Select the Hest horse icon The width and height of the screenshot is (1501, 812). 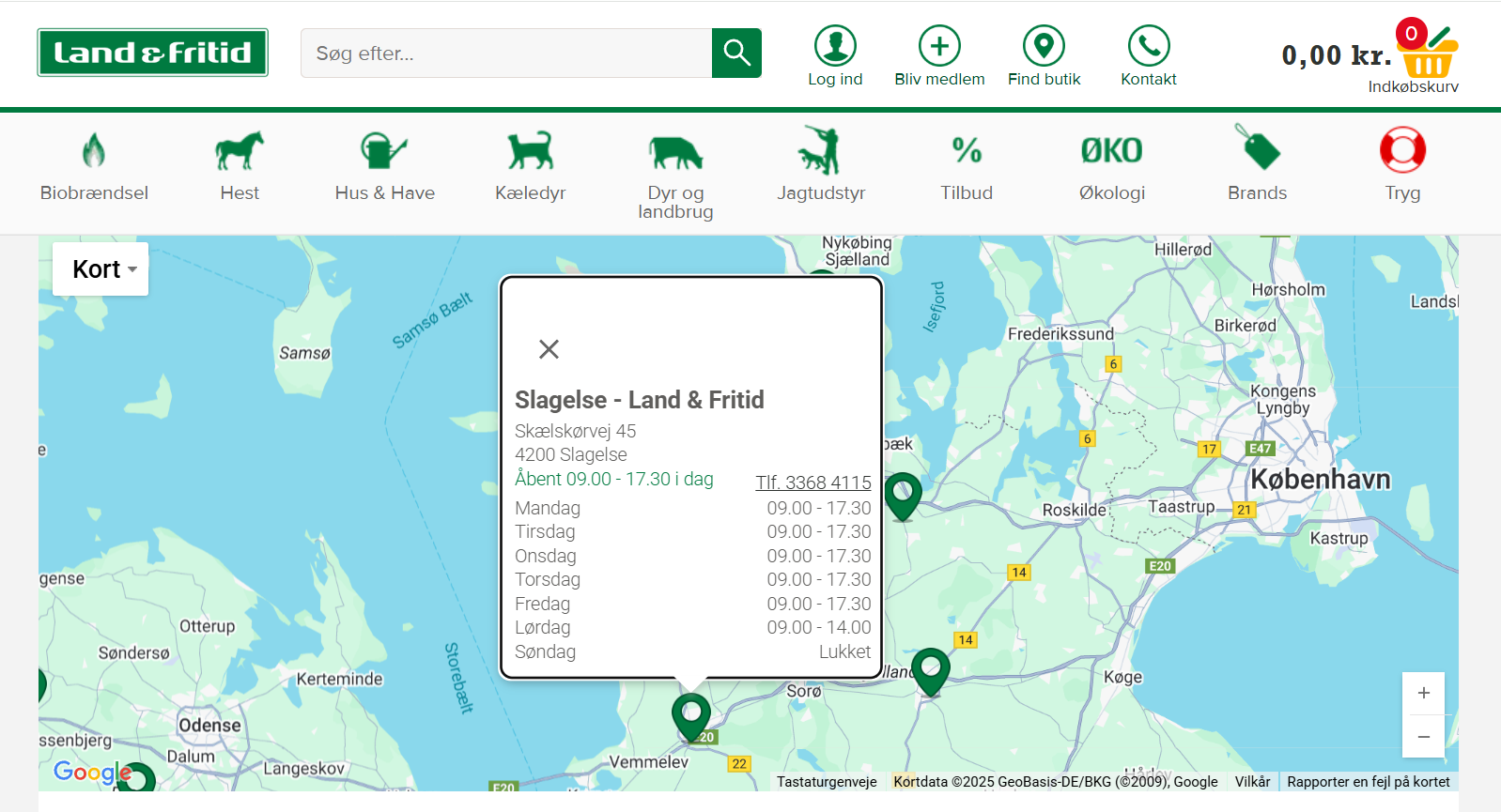[x=240, y=150]
